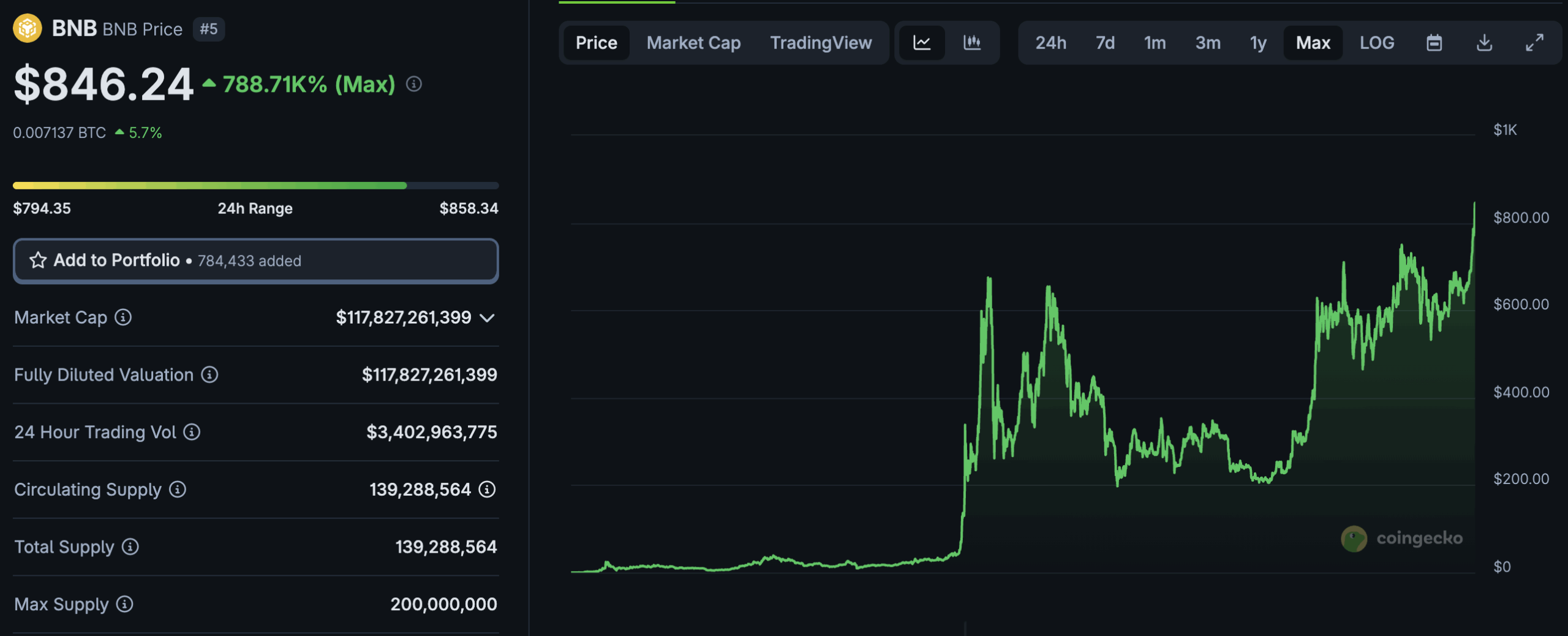This screenshot has width=1568, height=636.
Task: Click the $794.35 range low value
Action: [x=42, y=208]
